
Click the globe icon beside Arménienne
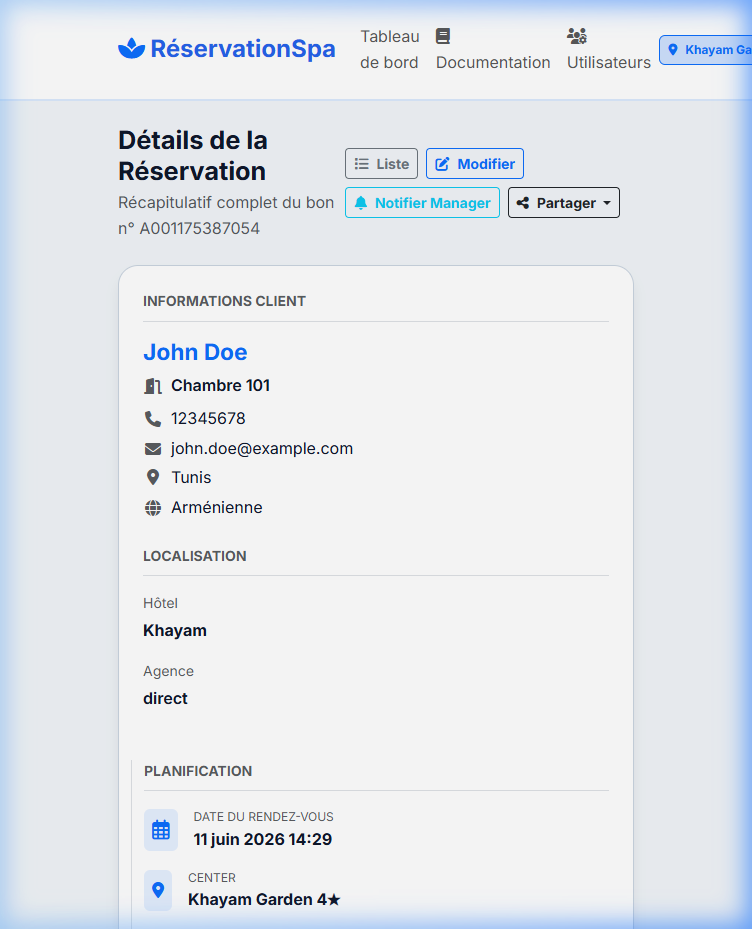(153, 508)
